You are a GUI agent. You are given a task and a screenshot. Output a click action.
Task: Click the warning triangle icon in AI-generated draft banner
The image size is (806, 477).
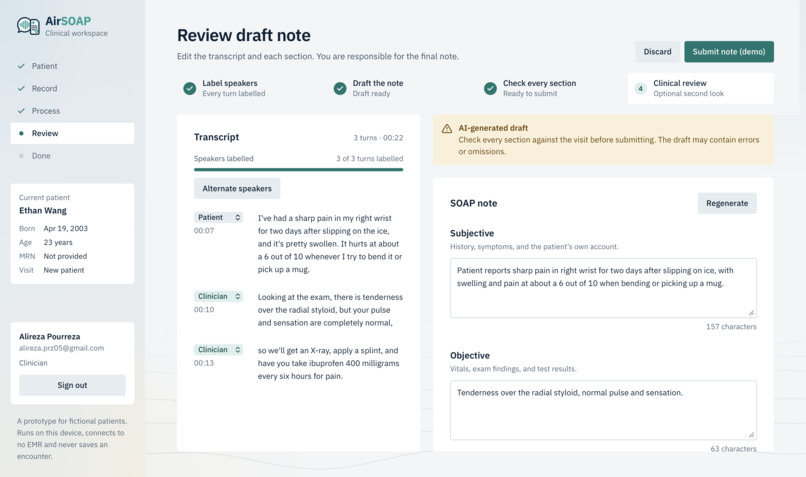point(447,129)
